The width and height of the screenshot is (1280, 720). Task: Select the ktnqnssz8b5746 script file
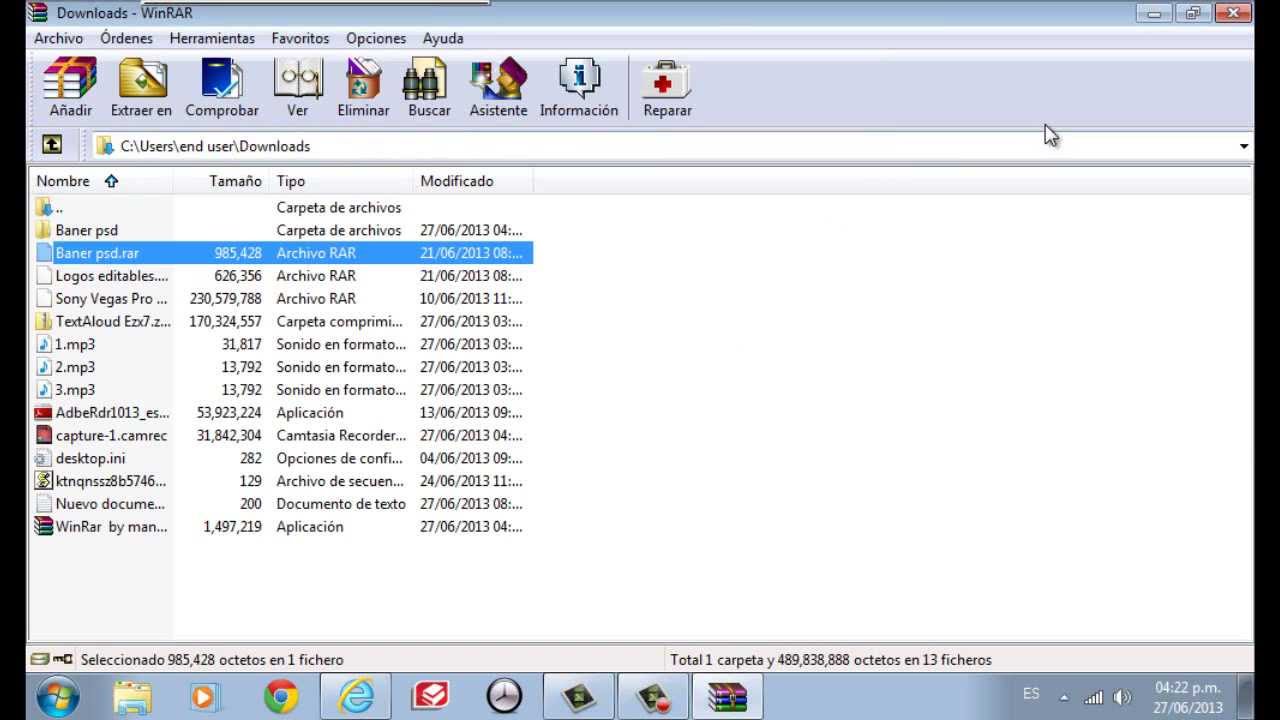tap(280, 481)
